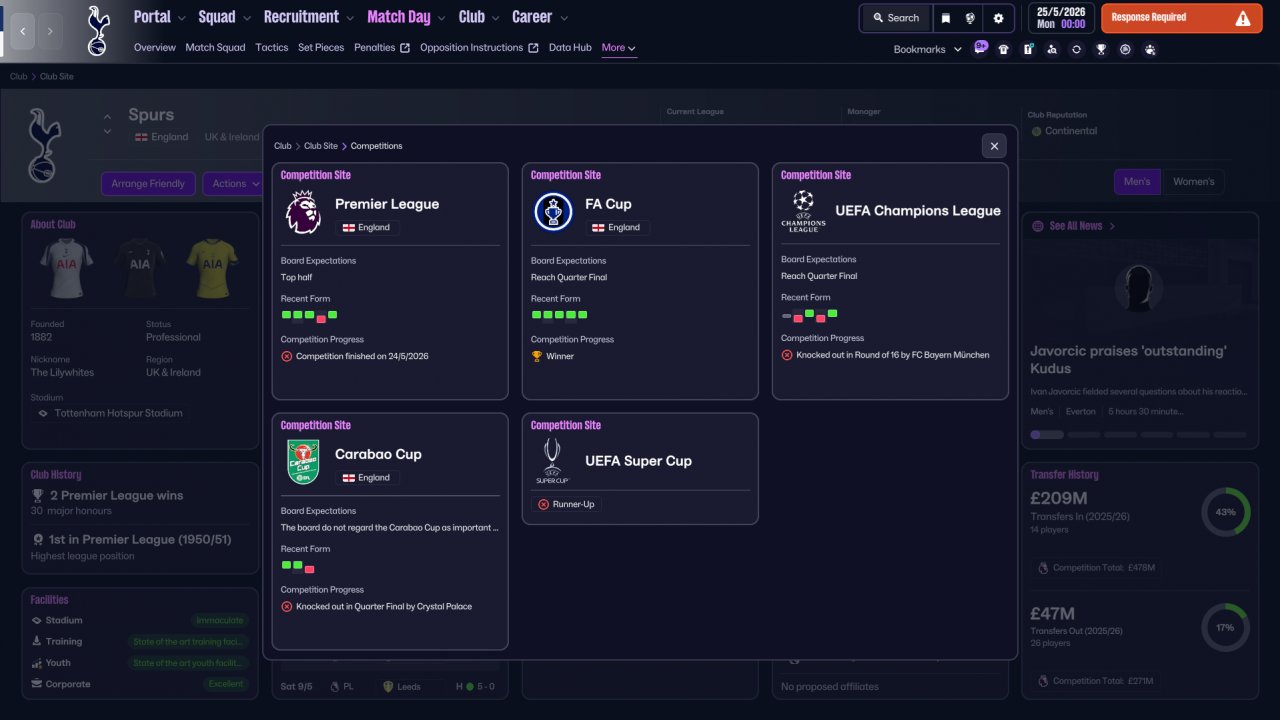Viewport: 1280px width, 720px height.
Task: Click the FA Cup logo
Action: click(x=553, y=212)
